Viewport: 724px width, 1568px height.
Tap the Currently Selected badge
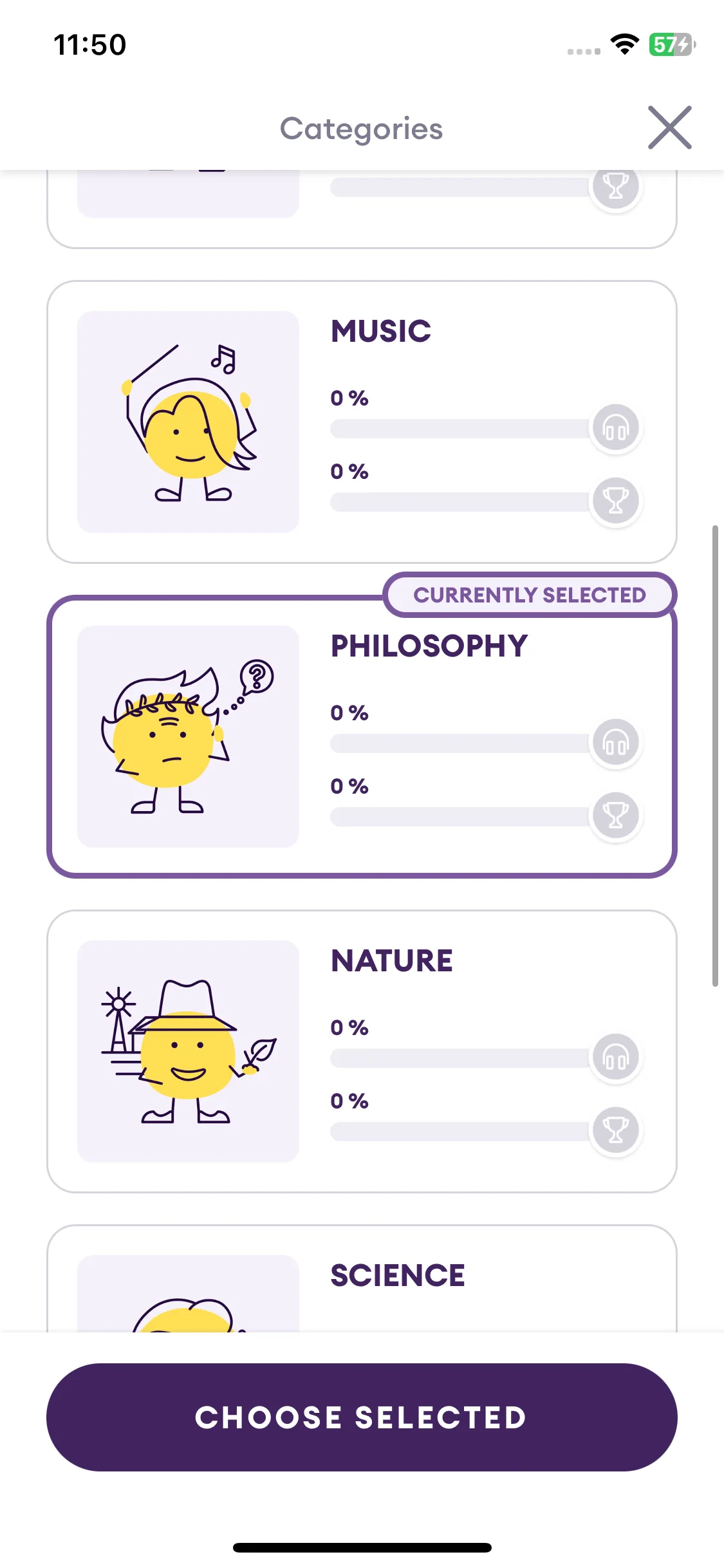coord(530,595)
